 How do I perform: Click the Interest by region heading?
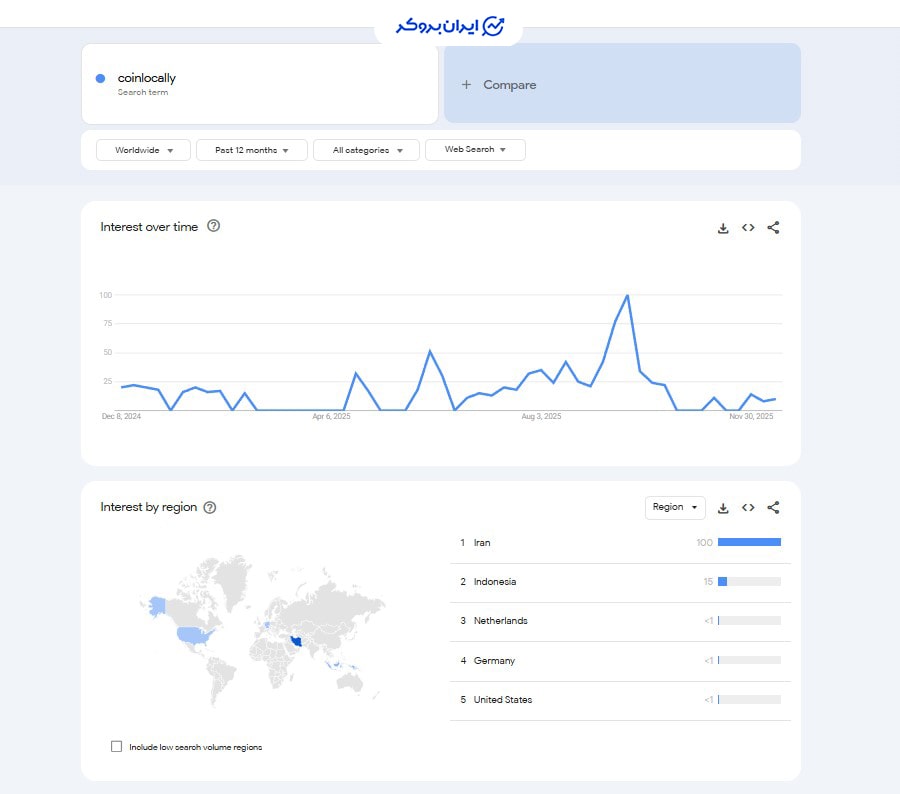click(149, 507)
